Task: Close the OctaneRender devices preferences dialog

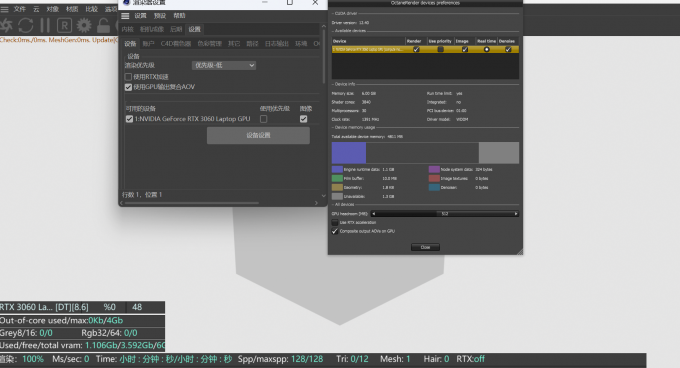Action: pyautogui.click(x=425, y=247)
